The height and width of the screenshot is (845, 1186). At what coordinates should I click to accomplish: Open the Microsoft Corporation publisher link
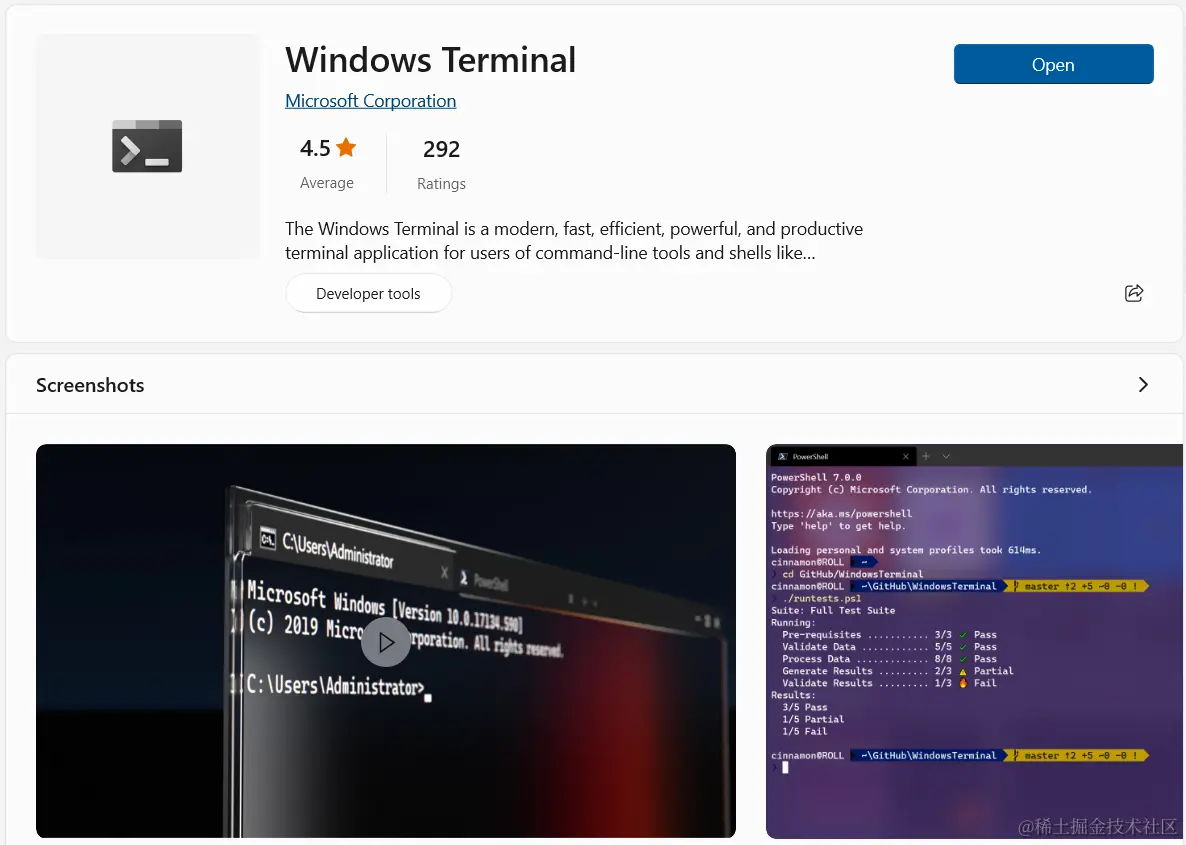pos(371,101)
